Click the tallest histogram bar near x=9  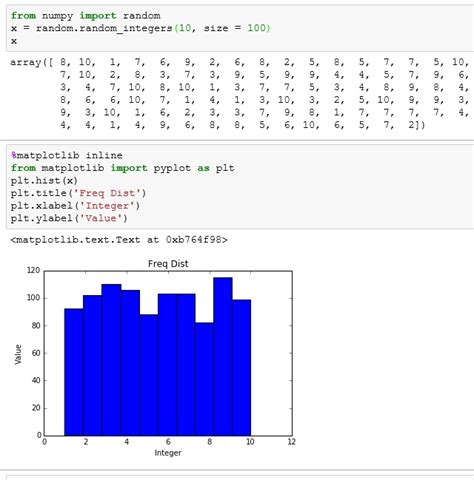[223, 356]
